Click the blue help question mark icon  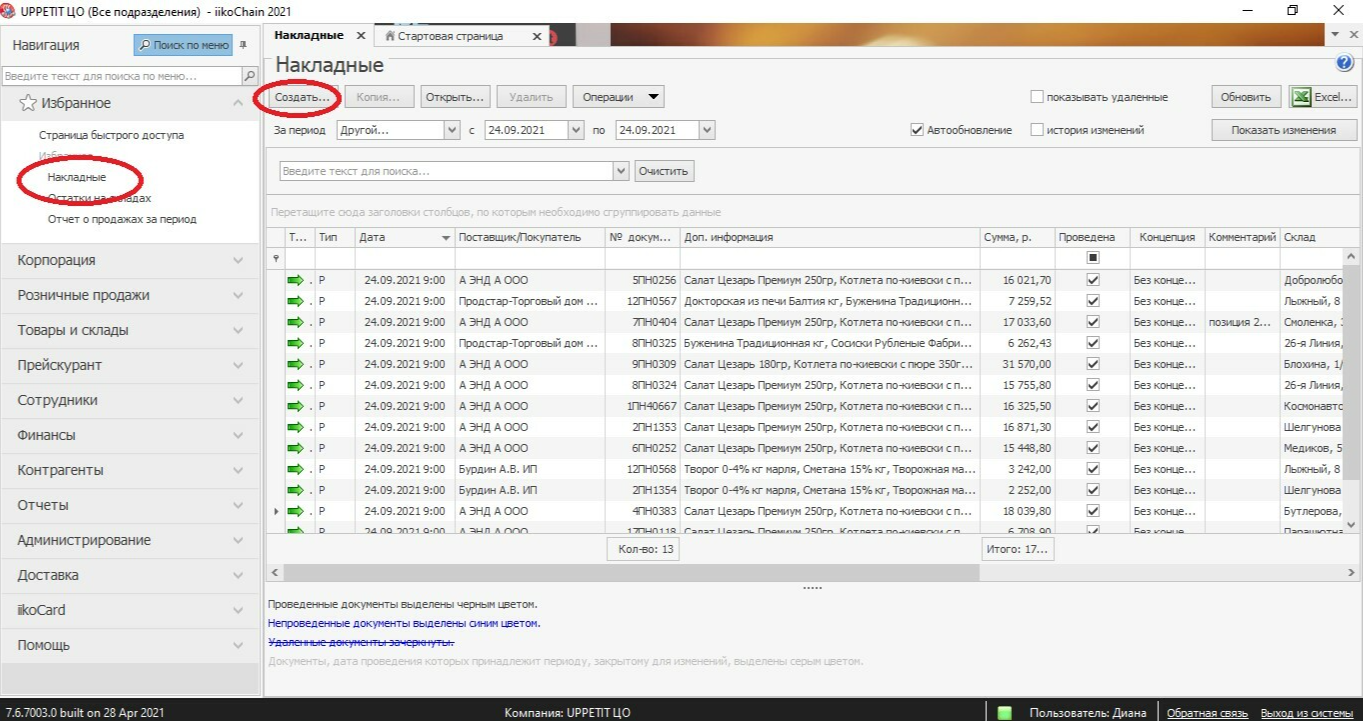click(1344, 64)
